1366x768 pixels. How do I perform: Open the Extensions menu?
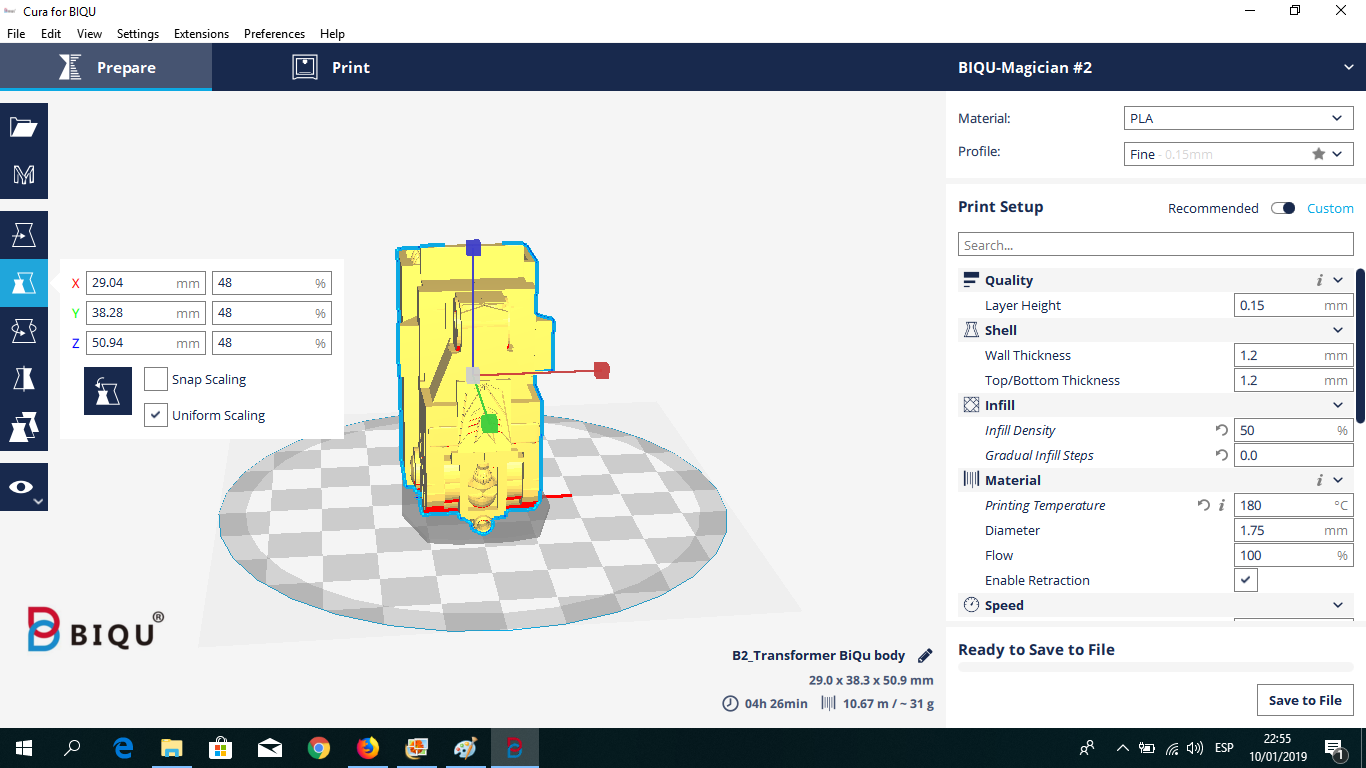coord(201,33)
